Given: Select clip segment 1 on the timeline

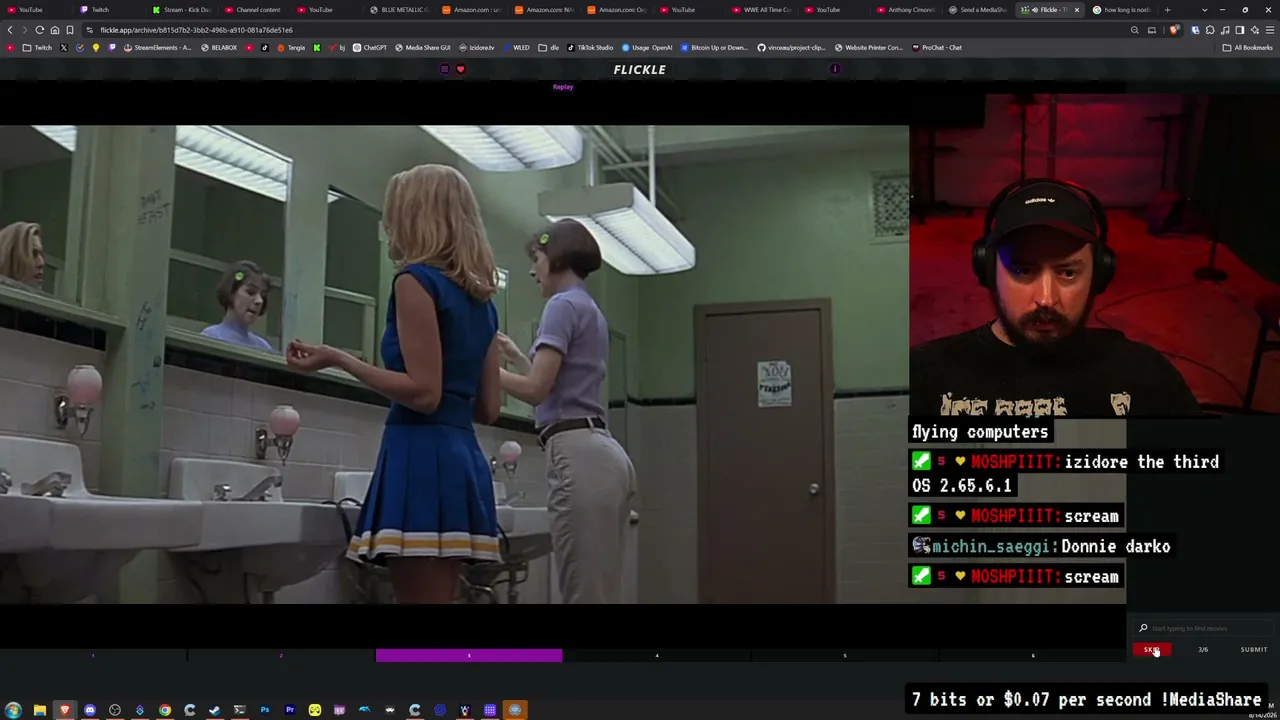Looking at the screenshot, I should pos(93,656).
